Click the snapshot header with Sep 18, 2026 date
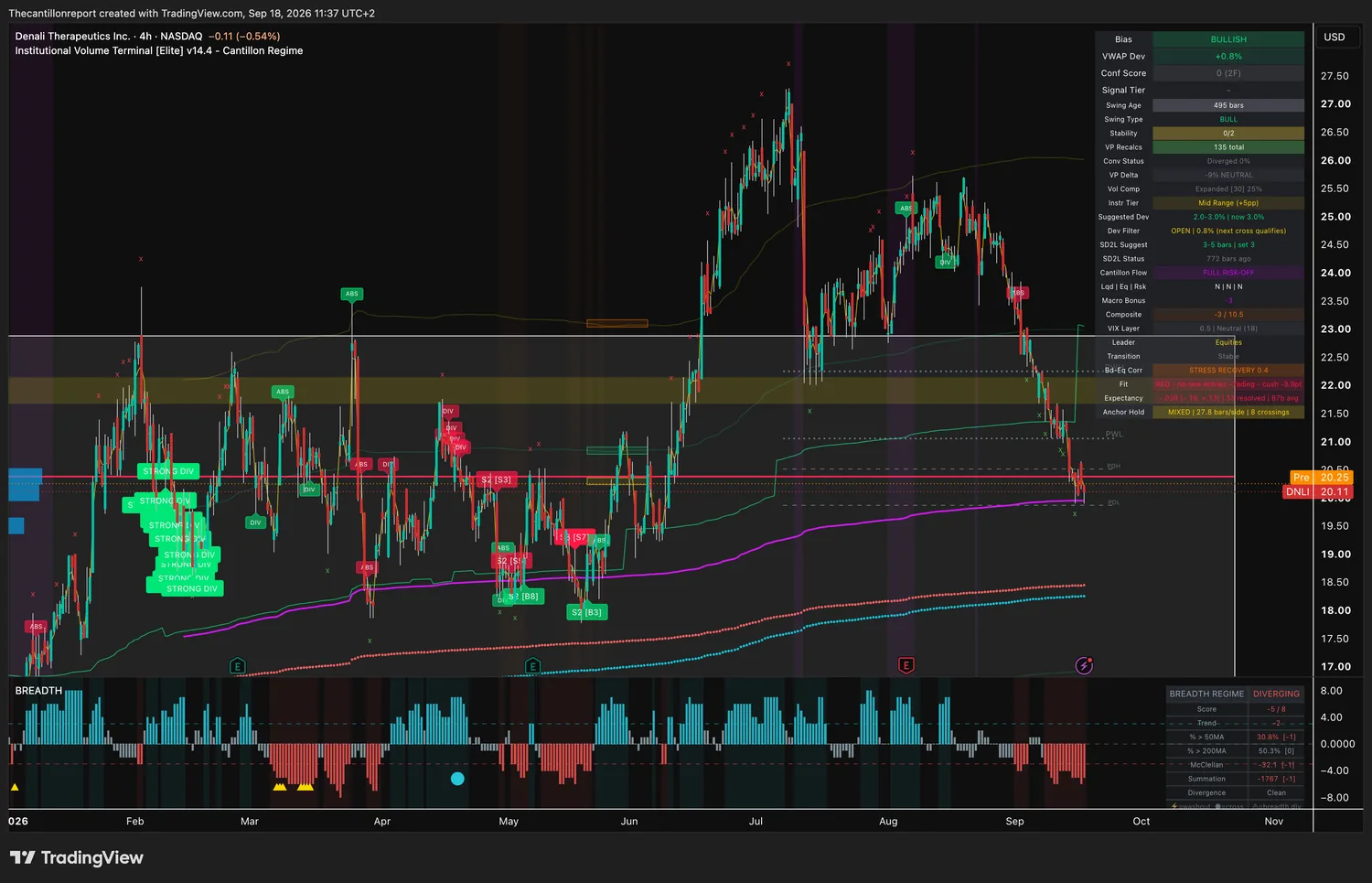Viewport: 1372px width, 883px height. 191,14
